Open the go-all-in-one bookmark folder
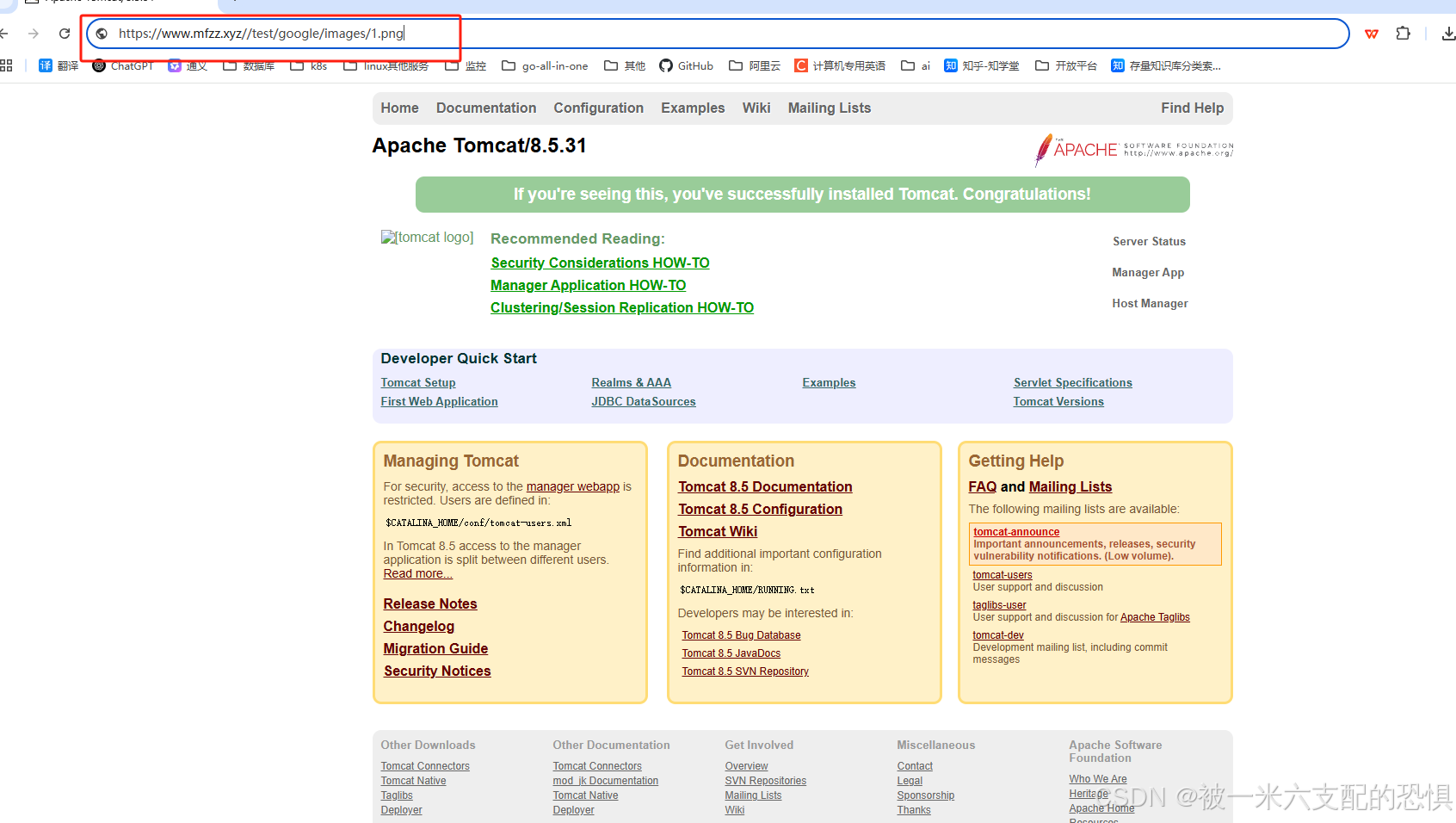Viewport: 1456px width, 823px height. tap(545, 65)
